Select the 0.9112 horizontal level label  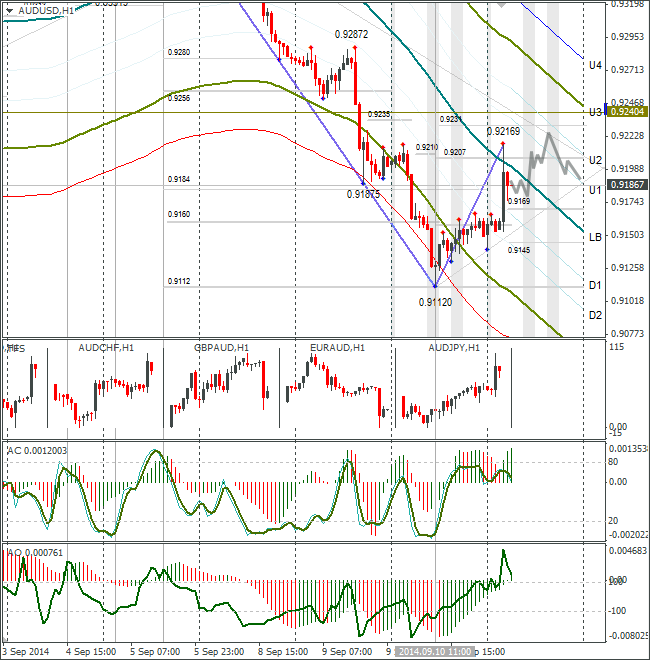[178, 281]
